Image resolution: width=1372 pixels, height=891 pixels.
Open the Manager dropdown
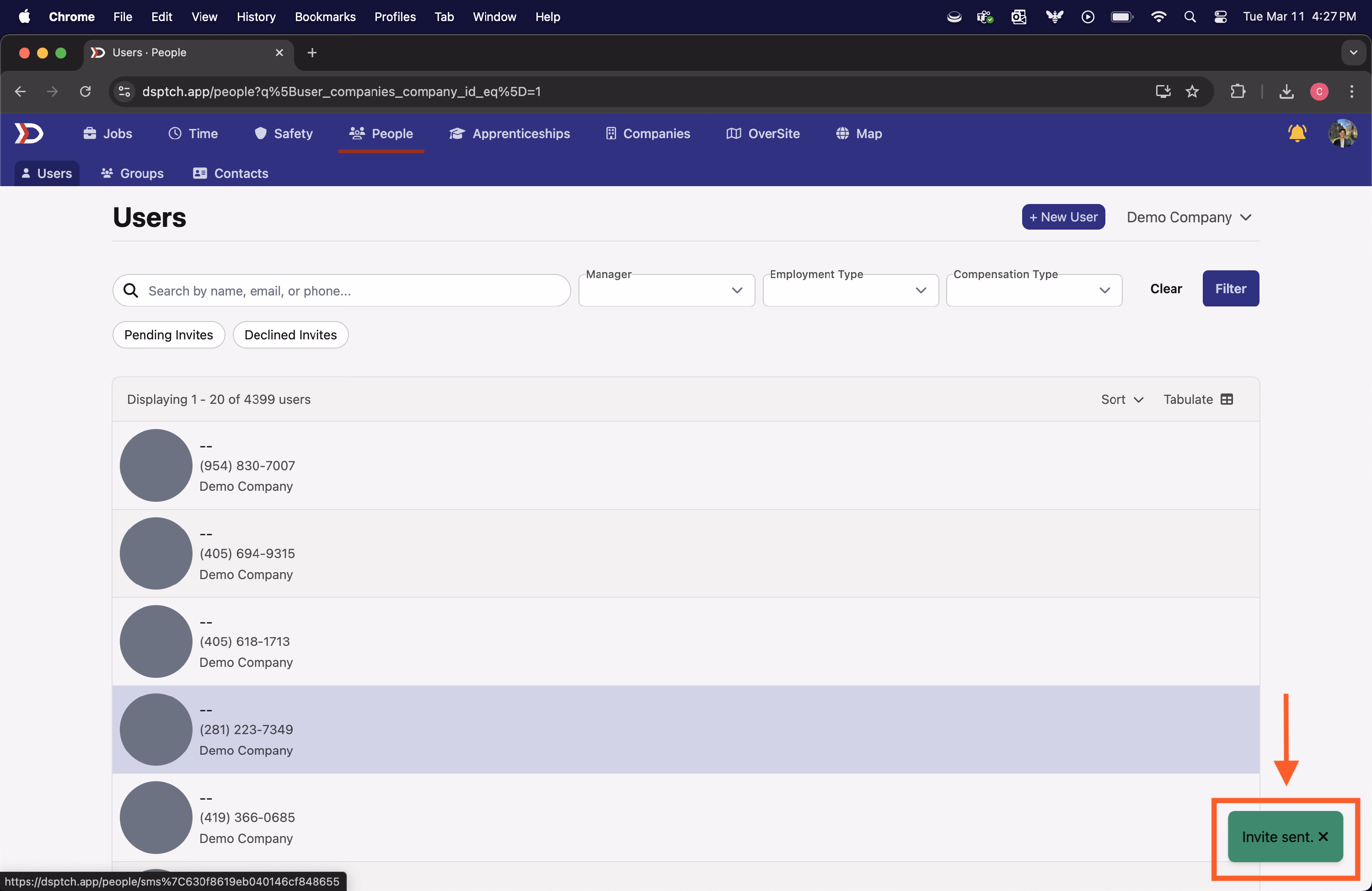coord(666,290)
